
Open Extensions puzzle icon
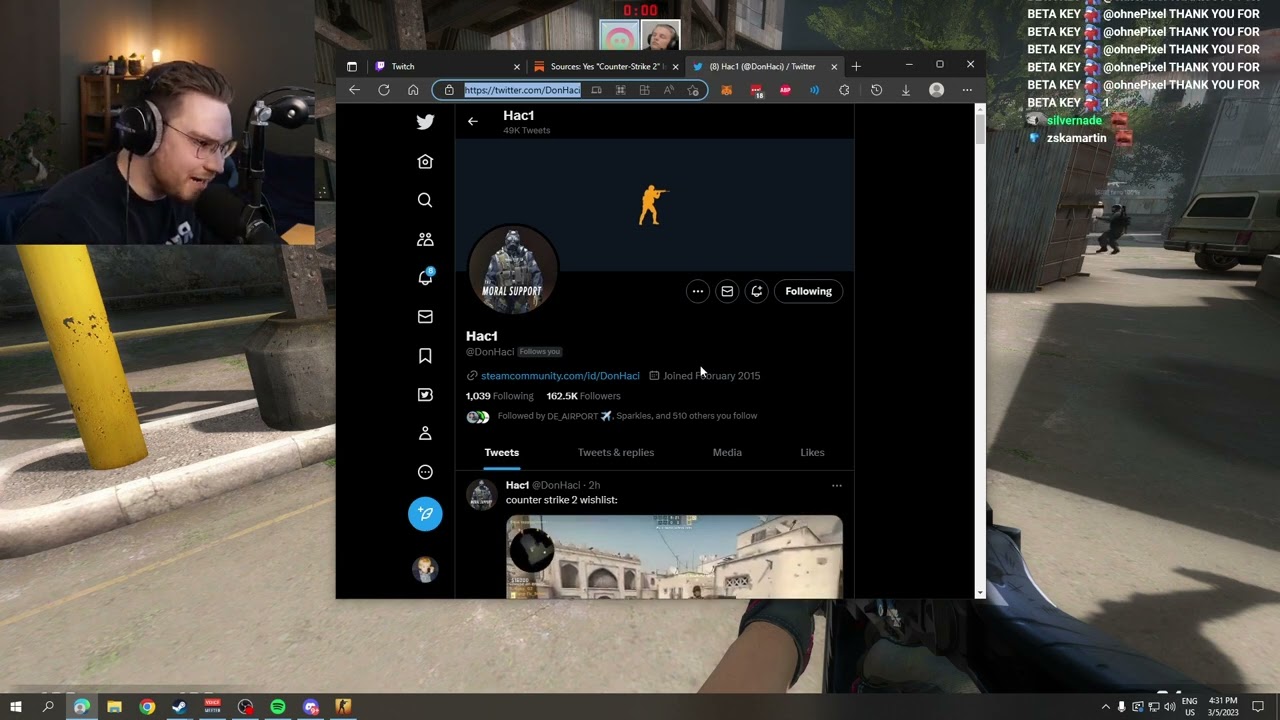845,90
